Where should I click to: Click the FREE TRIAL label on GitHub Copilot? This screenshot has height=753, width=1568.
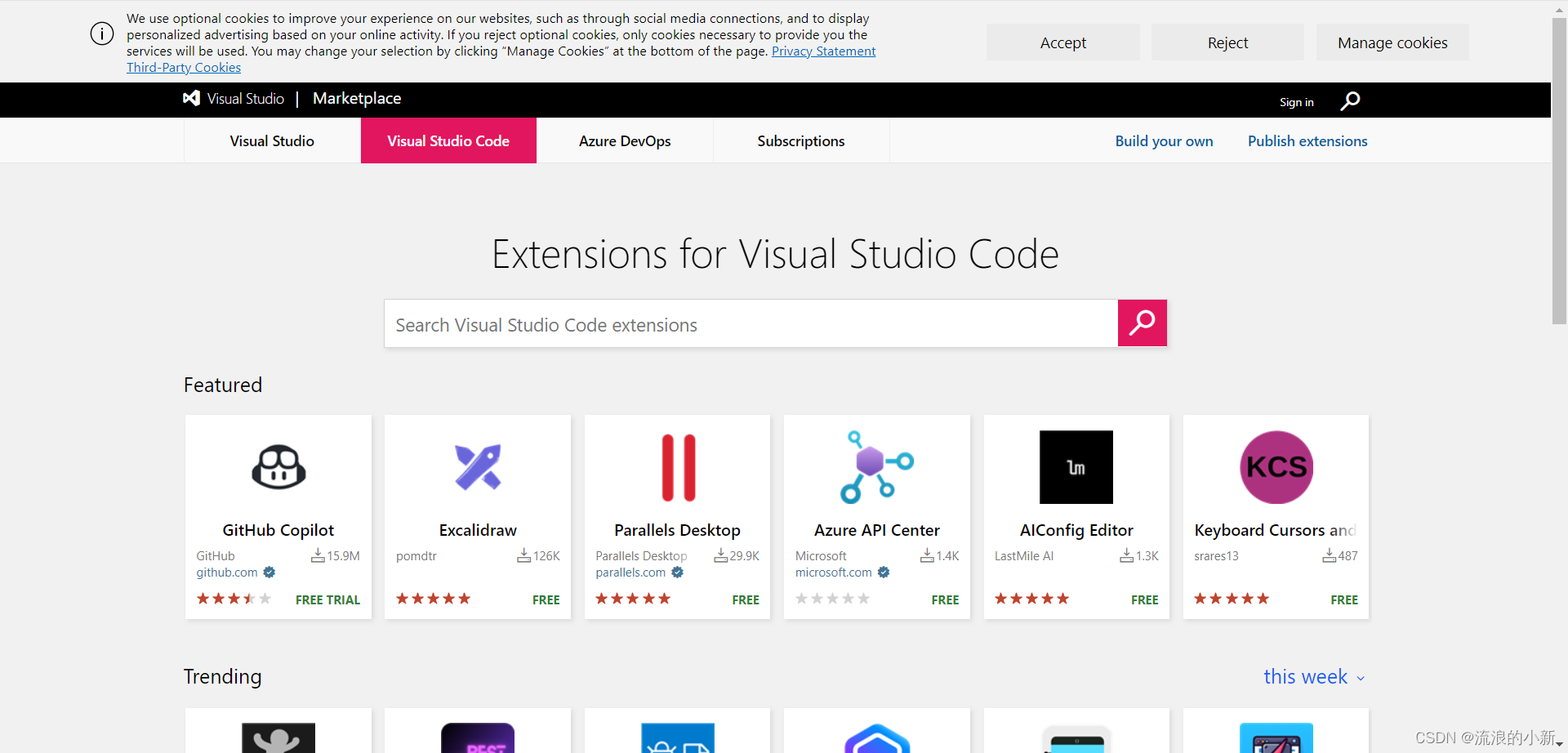[x=327, y=599]
